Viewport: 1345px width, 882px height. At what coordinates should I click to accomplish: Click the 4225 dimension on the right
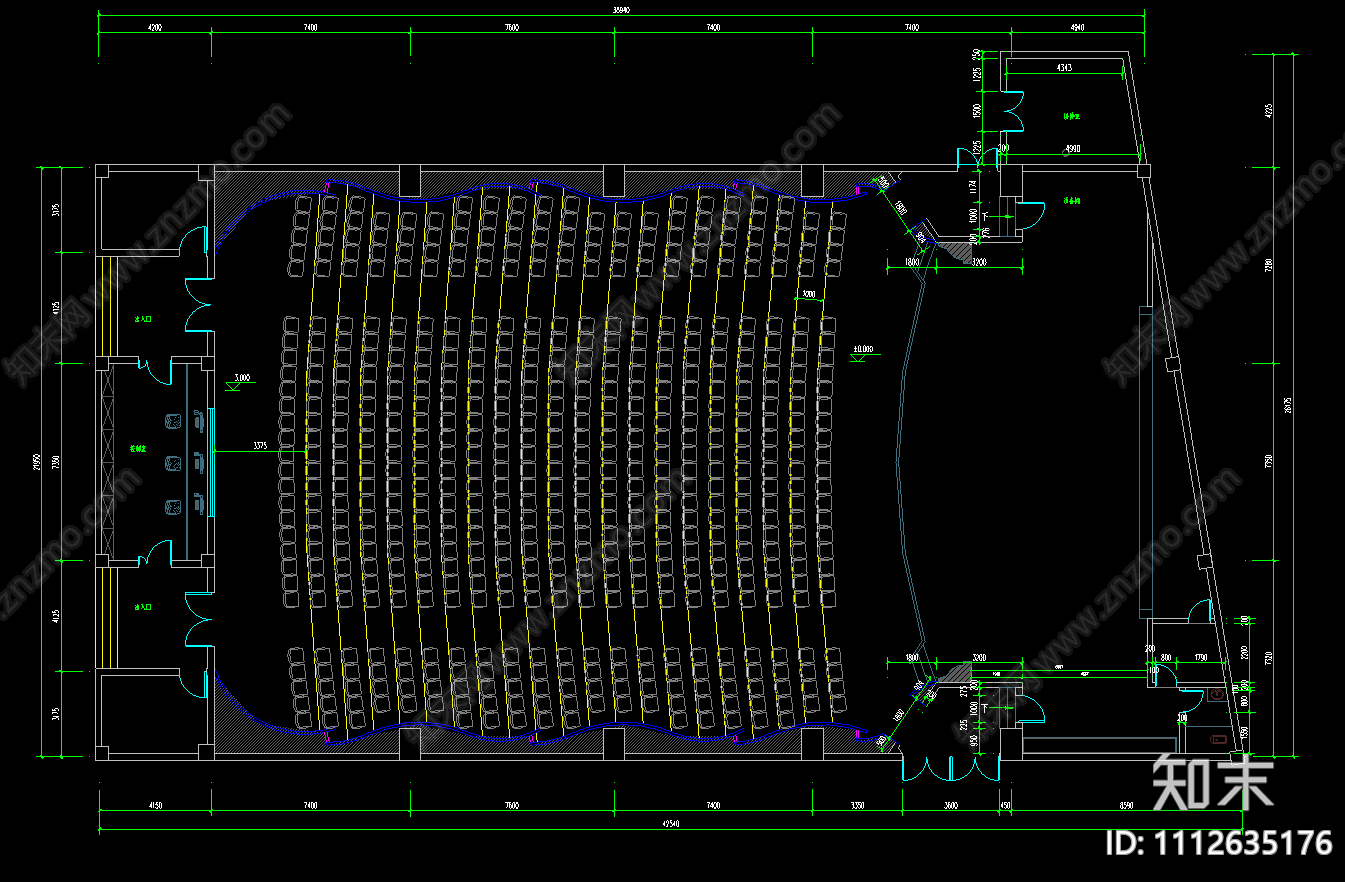(1269, 110)
